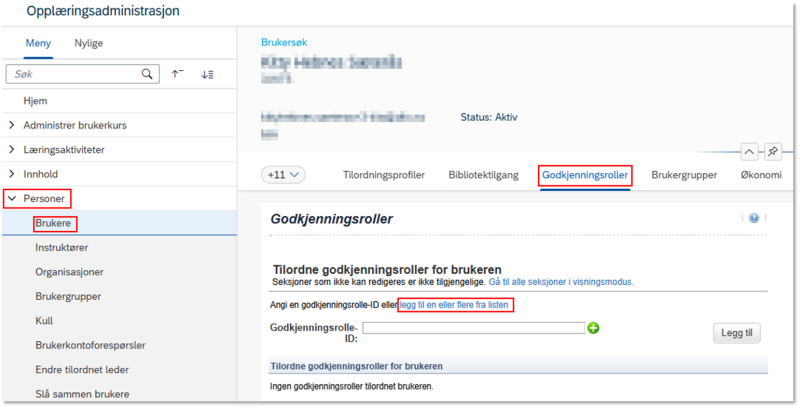This screenshot has height=408, width=800.
Task: Click 'Status: Aktiv' text
Action: pyautogui.click(x=489, y=117)
